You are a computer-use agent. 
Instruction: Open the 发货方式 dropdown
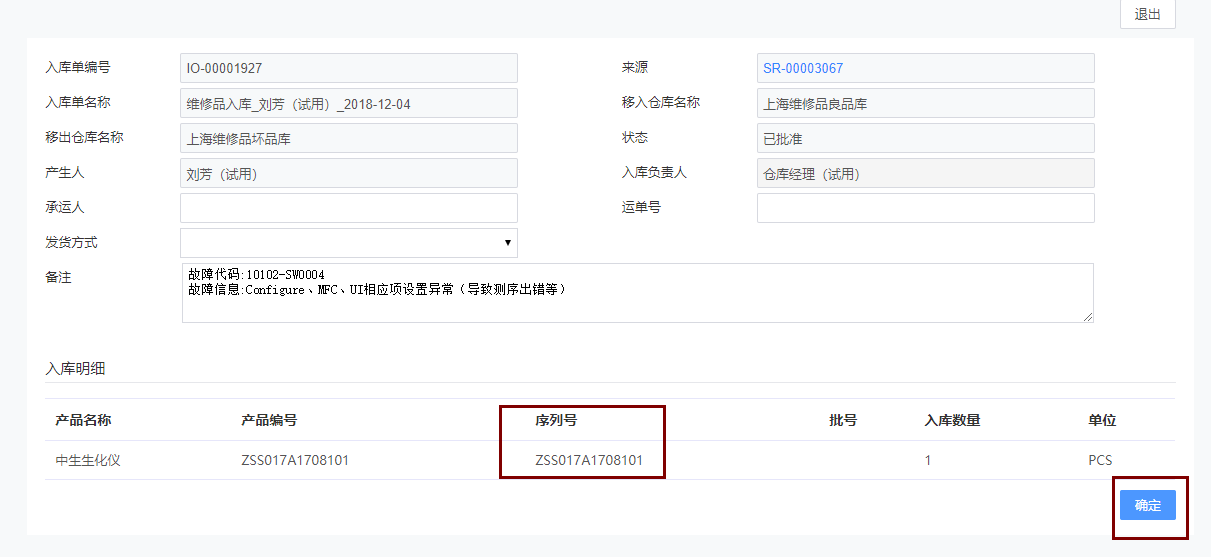point(348,243)
